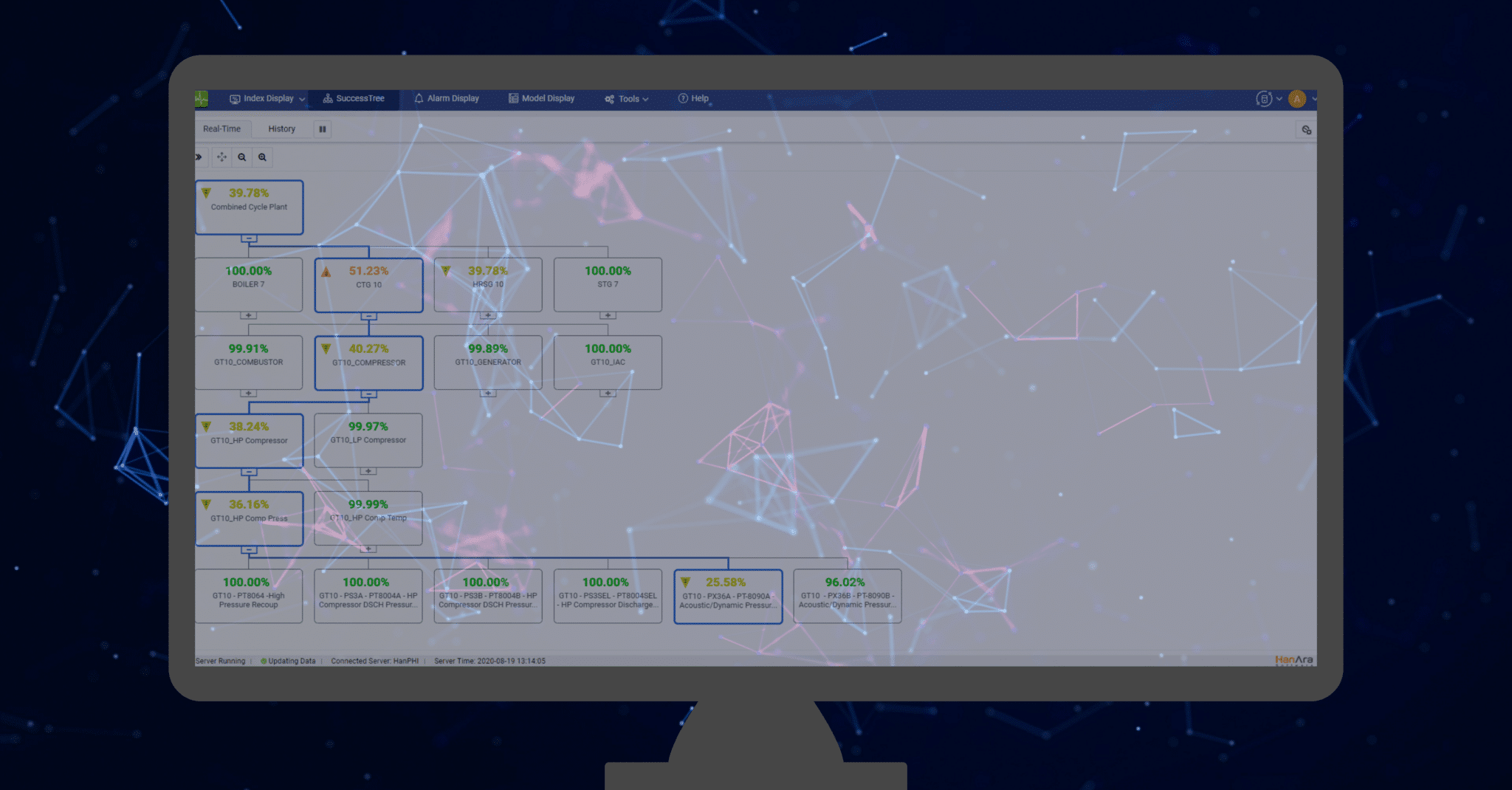
Task: Select the pan/move tool icon
Action: [221, 157]
